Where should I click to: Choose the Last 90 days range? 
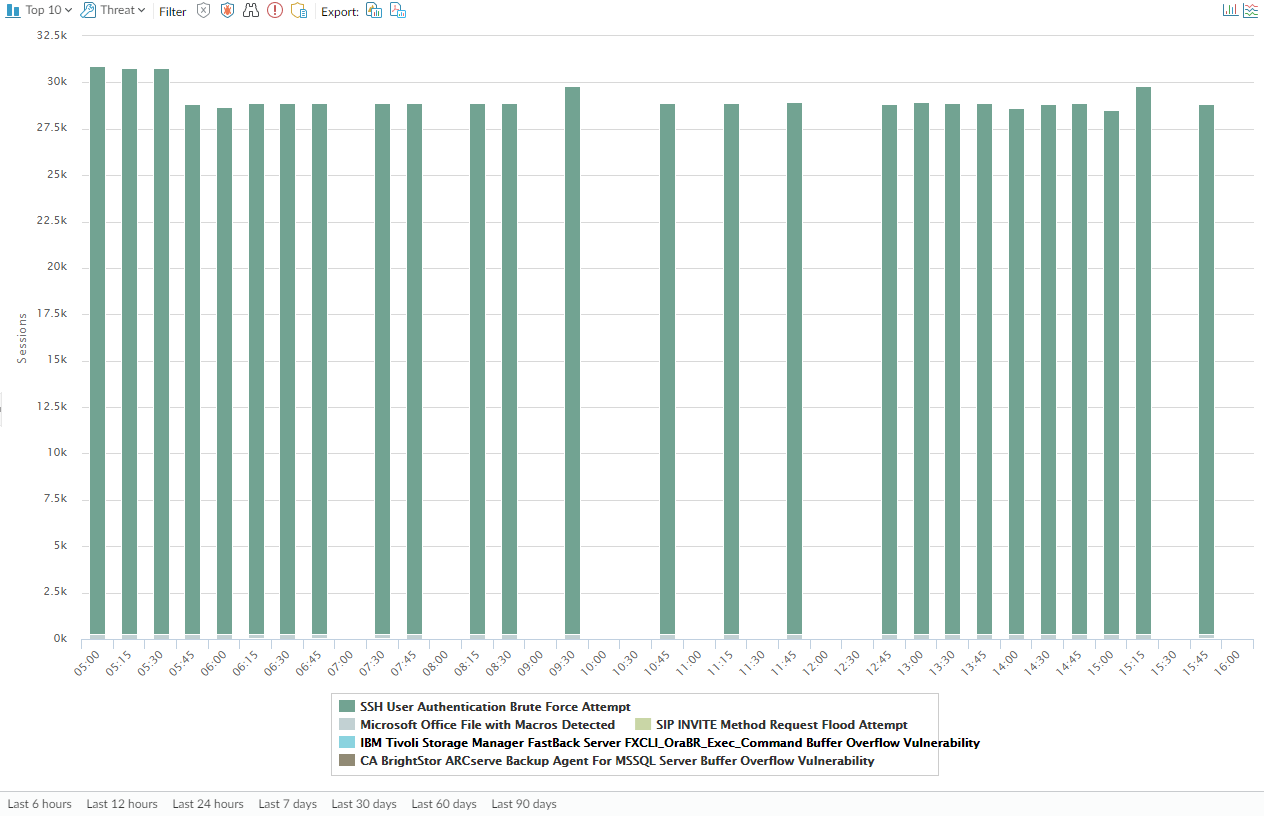(x=524, y=804)
